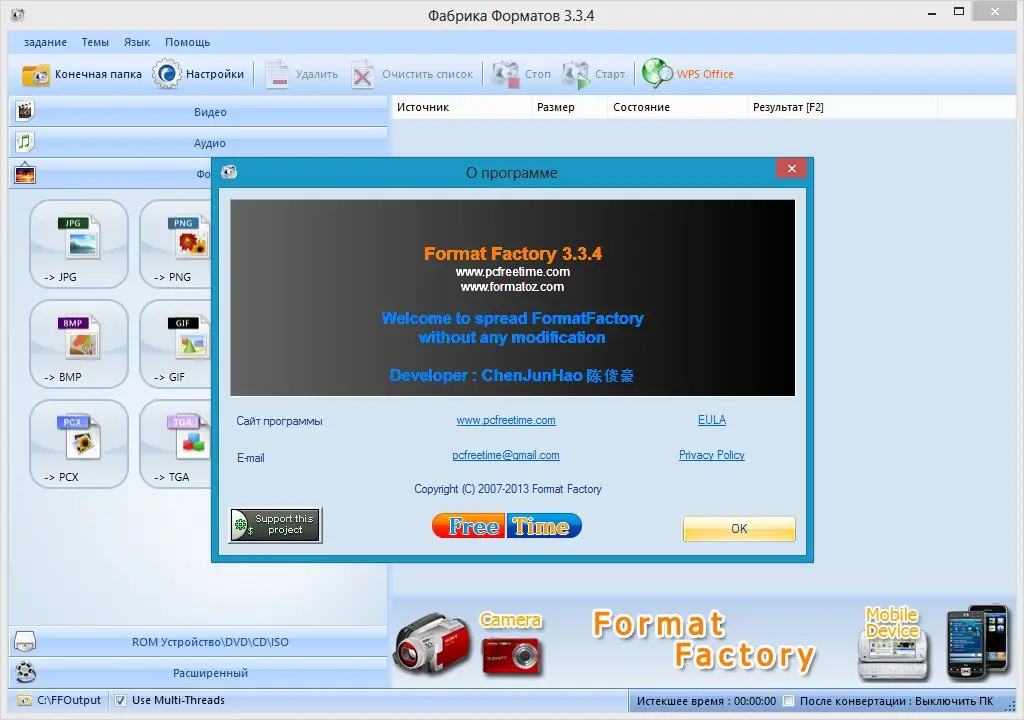
Task: Open Настройки settings gear icon
Action: (167, 74)
